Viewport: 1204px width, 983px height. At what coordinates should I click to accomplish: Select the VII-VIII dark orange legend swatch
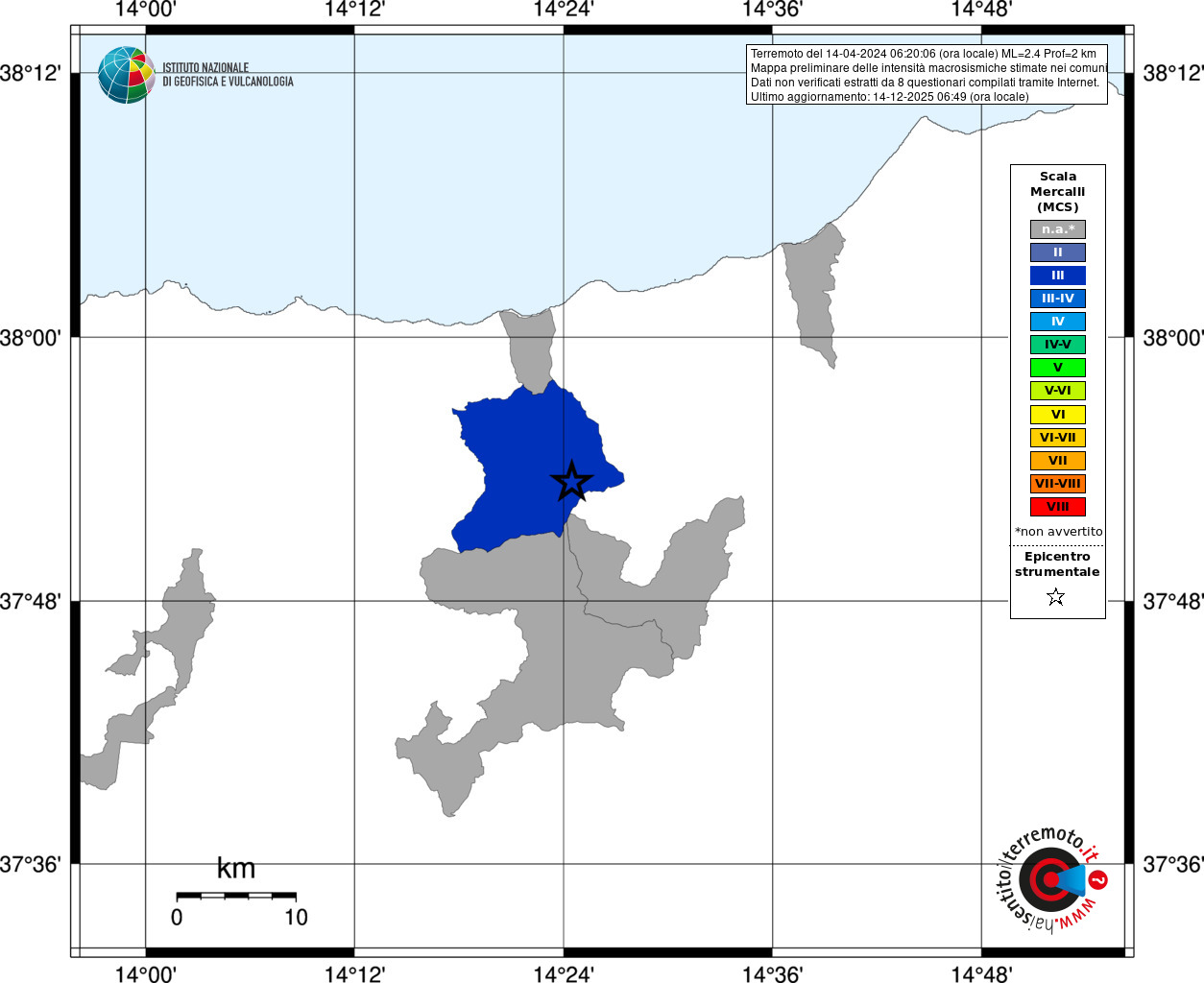tap(1058, 484)
